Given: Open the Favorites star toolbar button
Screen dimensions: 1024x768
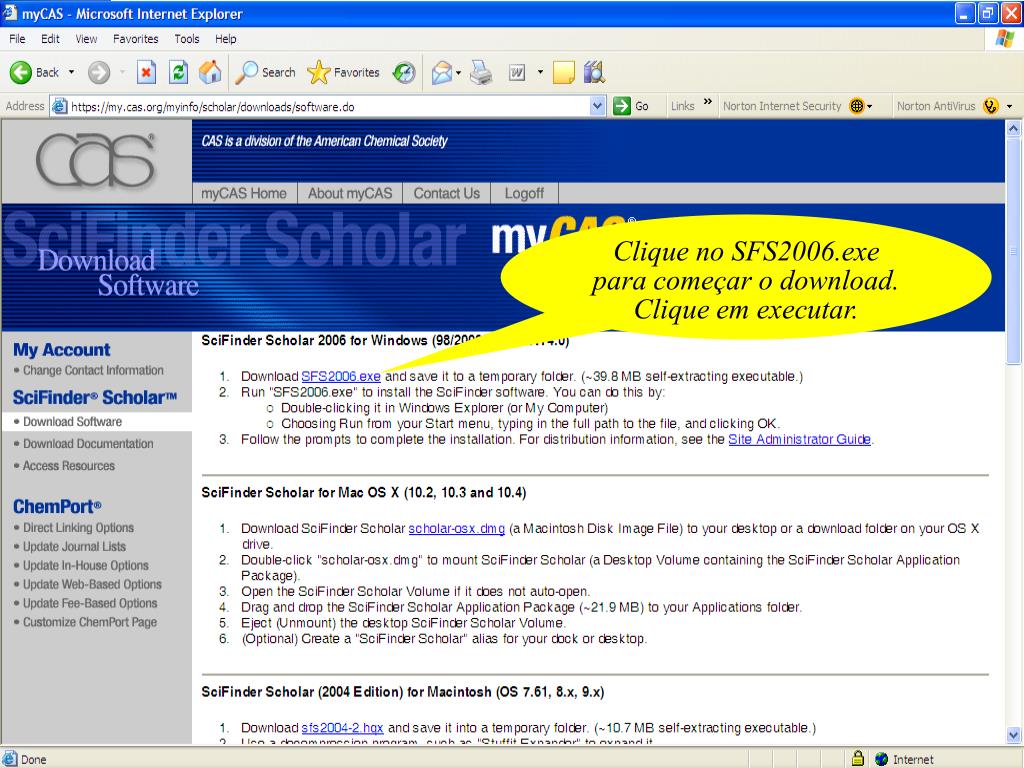Looking at the screenshot, I should pos(344,72).
